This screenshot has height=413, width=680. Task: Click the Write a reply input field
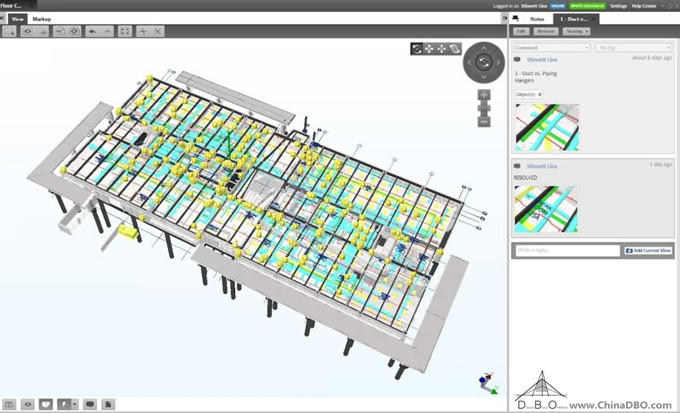click(567, 250)
